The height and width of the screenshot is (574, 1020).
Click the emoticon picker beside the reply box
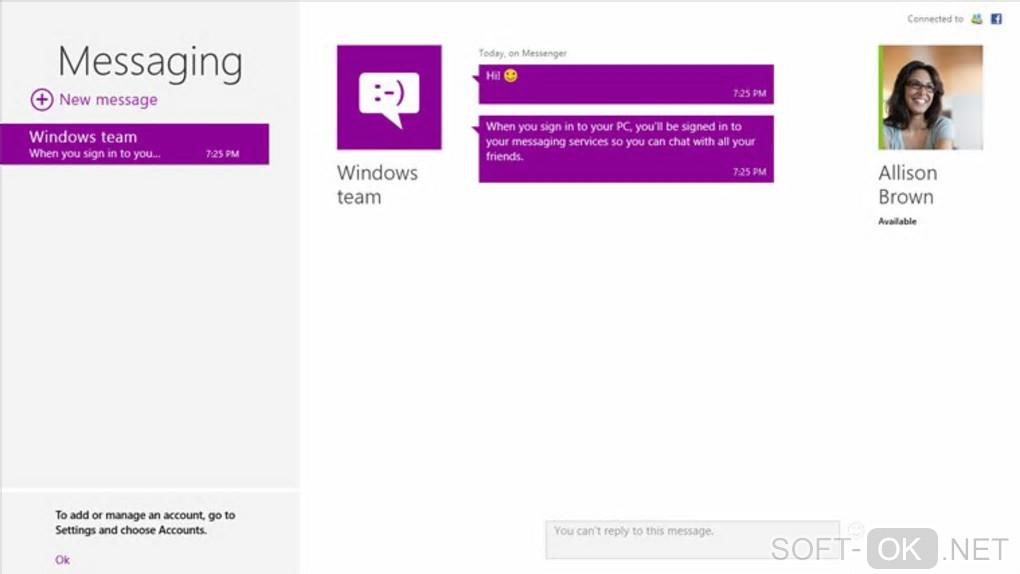click(855, 530)
